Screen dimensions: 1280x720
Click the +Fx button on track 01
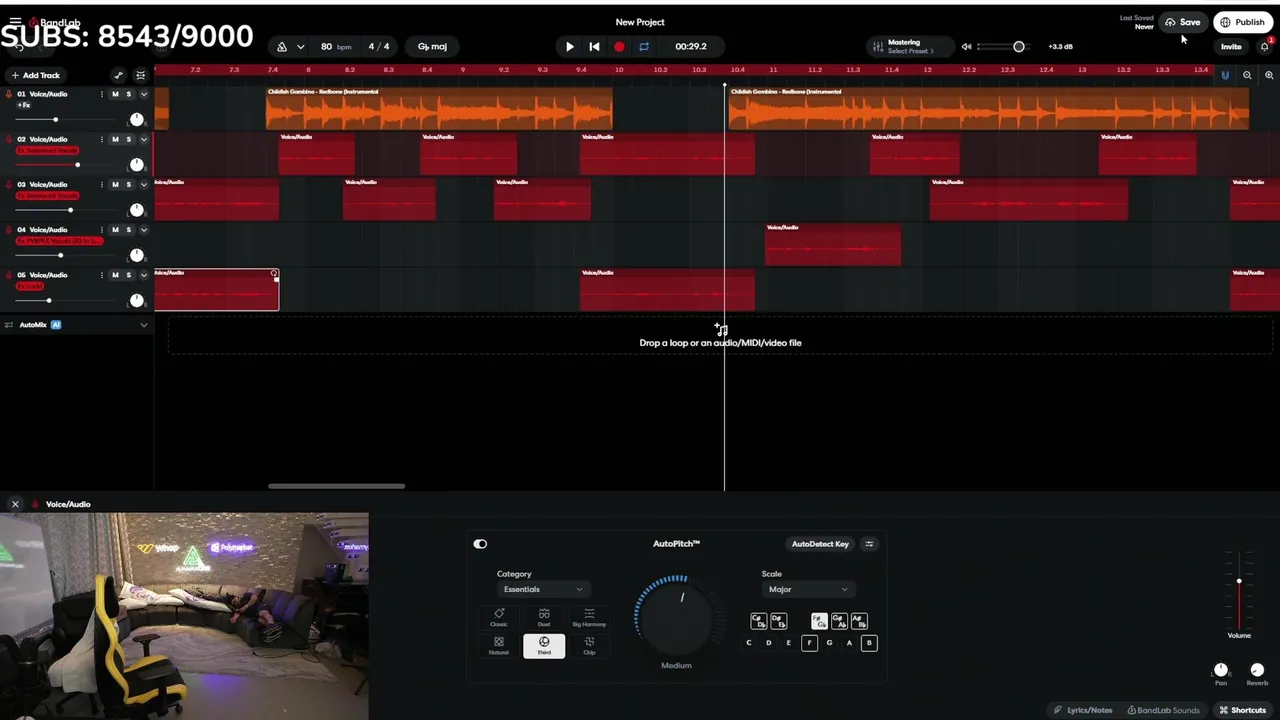[x=24, y=105]
